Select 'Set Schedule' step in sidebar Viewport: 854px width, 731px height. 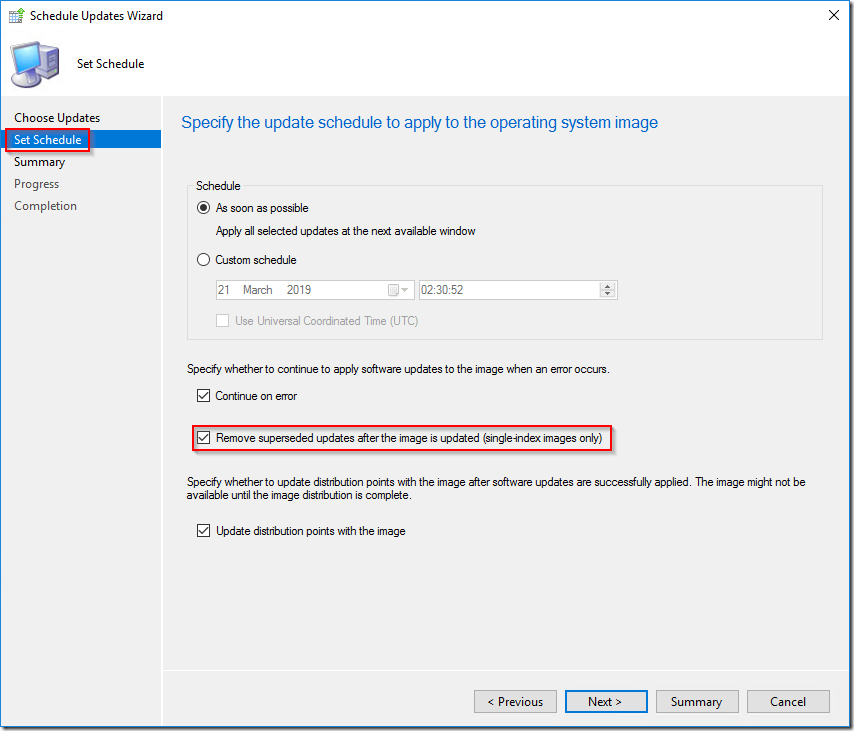(48, 140)
